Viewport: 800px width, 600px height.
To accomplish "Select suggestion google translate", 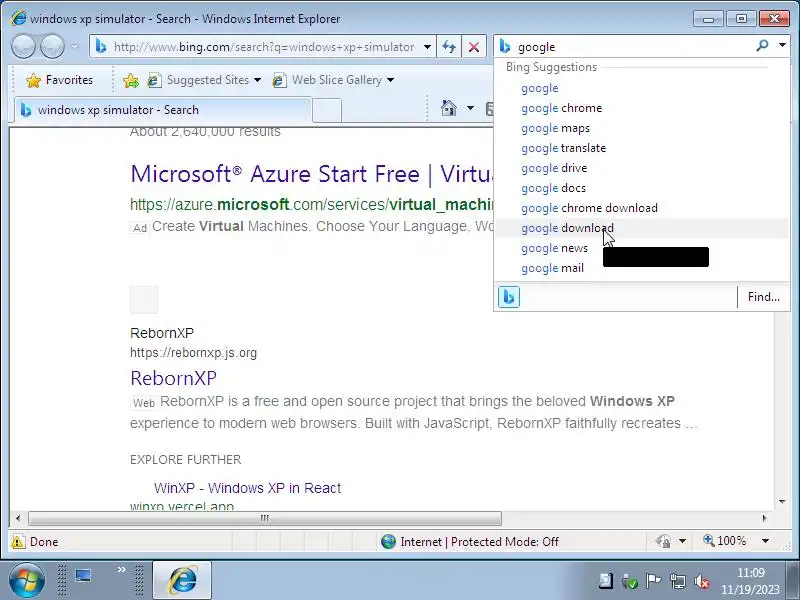I will pyautogui.click(x=641, y=148).
